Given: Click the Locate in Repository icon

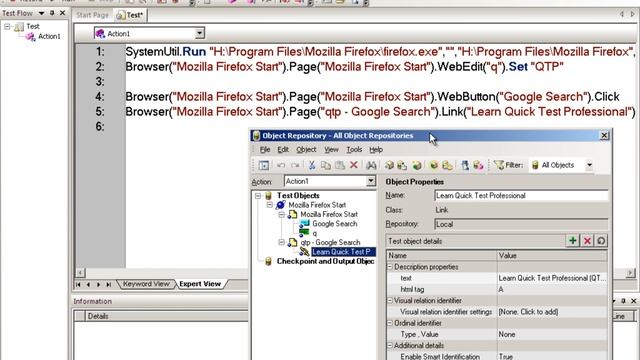Looking at the screenshot, I should click(447, 165).
